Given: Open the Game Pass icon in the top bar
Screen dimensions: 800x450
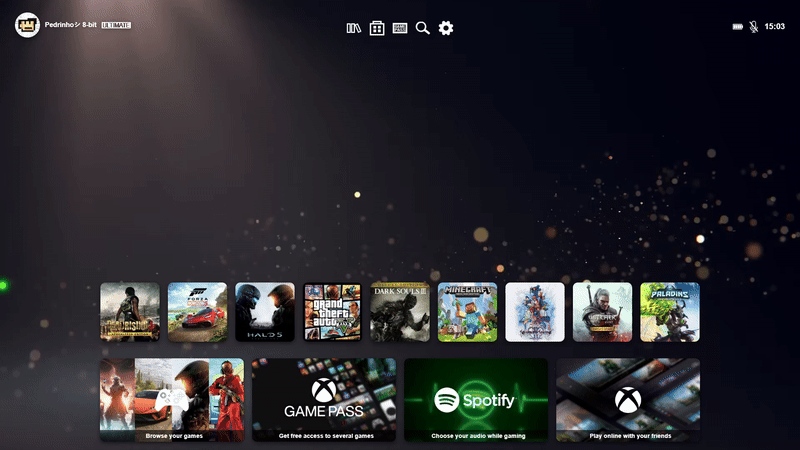Looking at the screenshot, I should 400,28.
